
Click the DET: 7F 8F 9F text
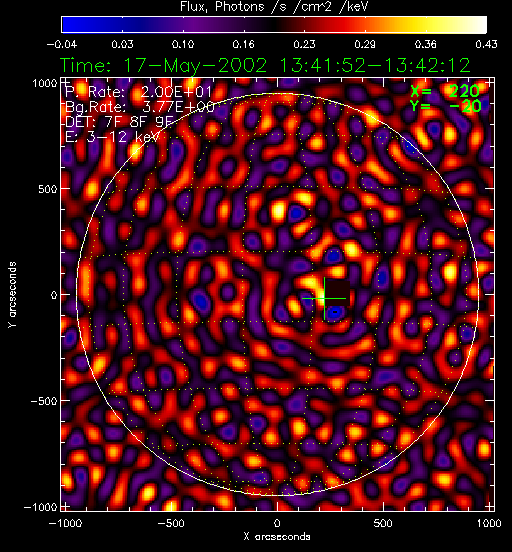(119, 122)
